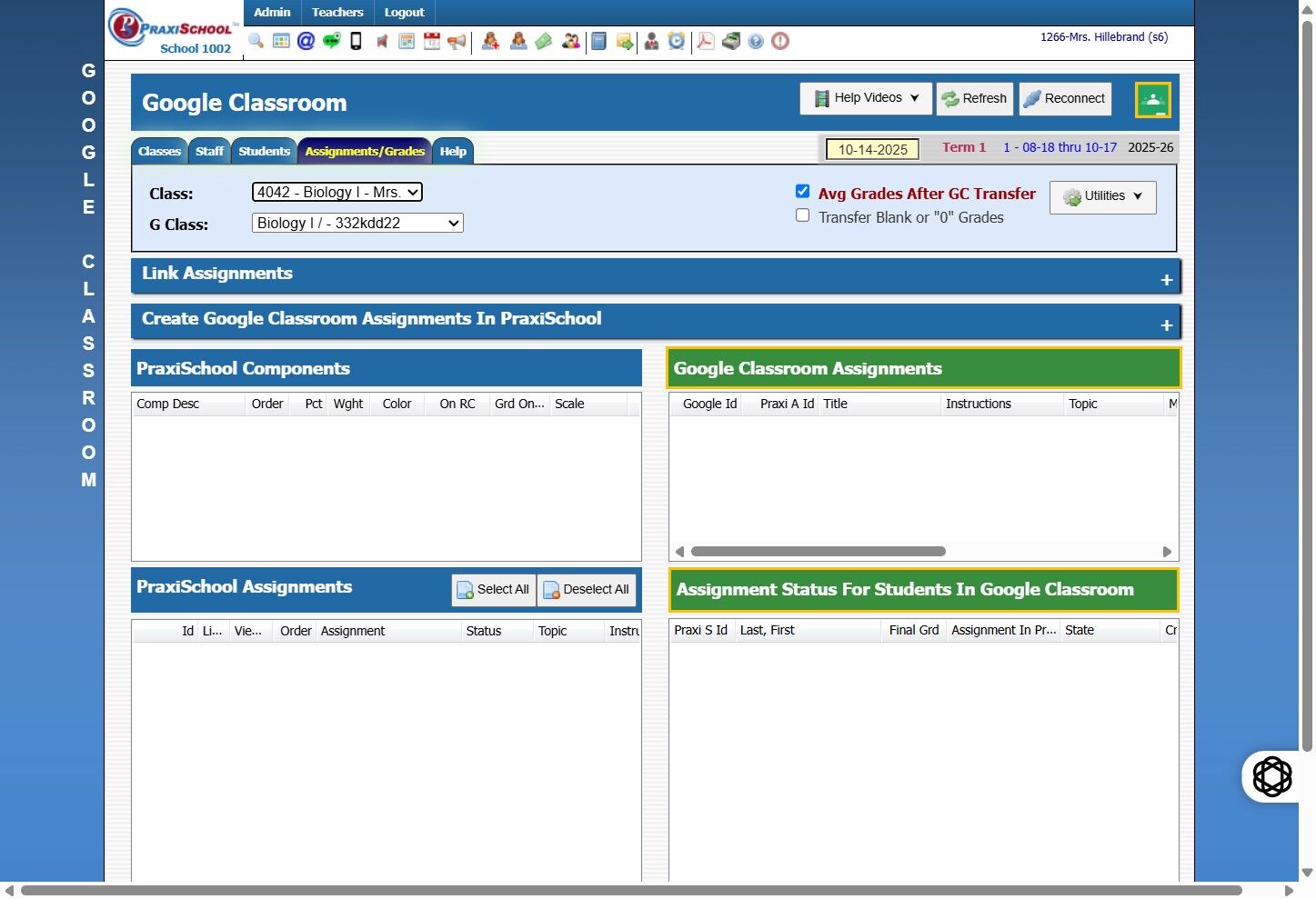Viewport: 1316px width, 899px height.
Task: Click the blue help question icon
Action: click(x=756, y=41)
